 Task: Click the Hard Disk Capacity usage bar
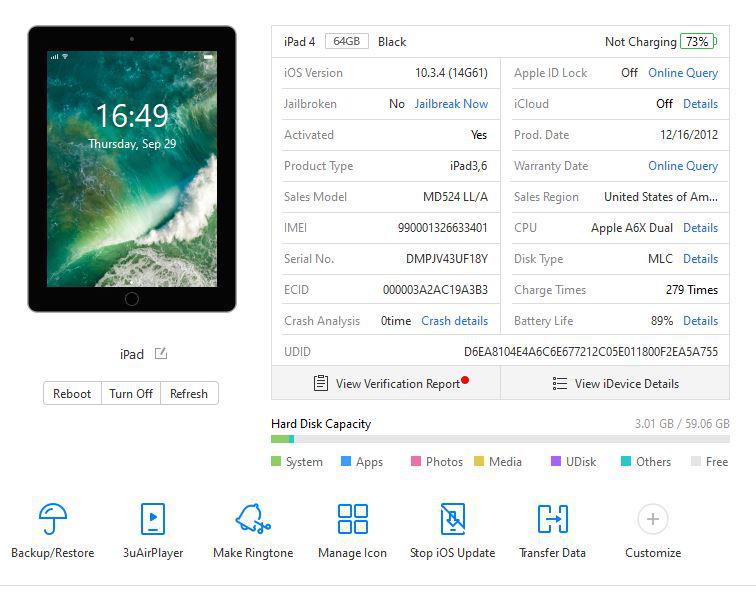500,439
